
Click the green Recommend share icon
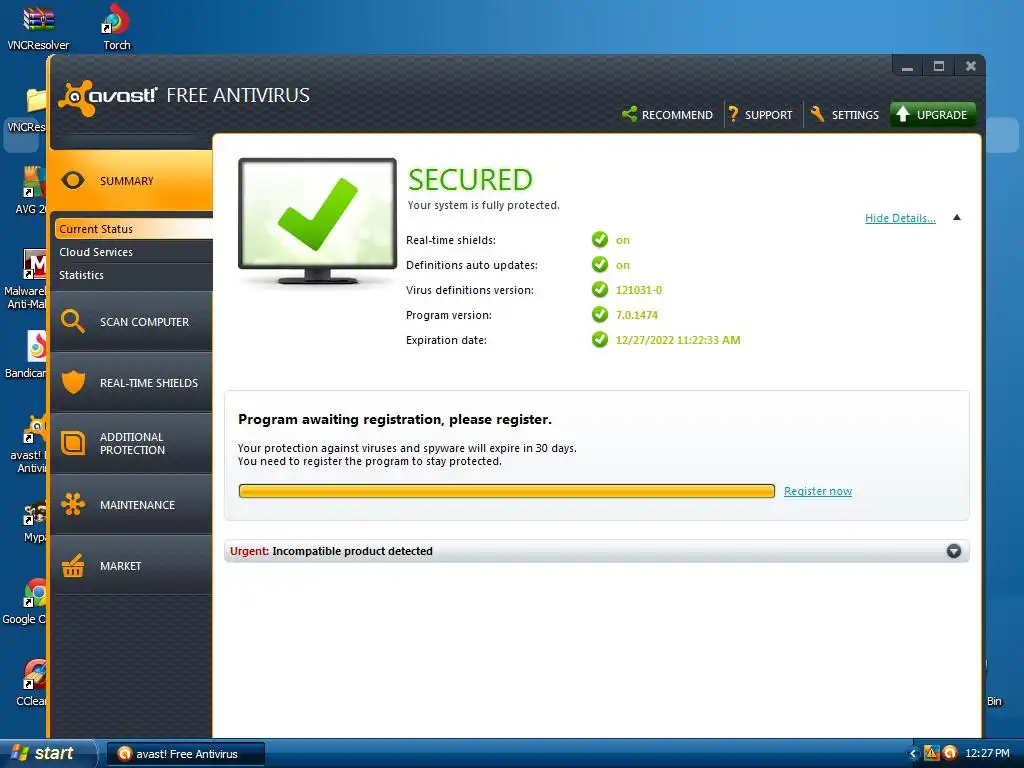click(630, 114)
